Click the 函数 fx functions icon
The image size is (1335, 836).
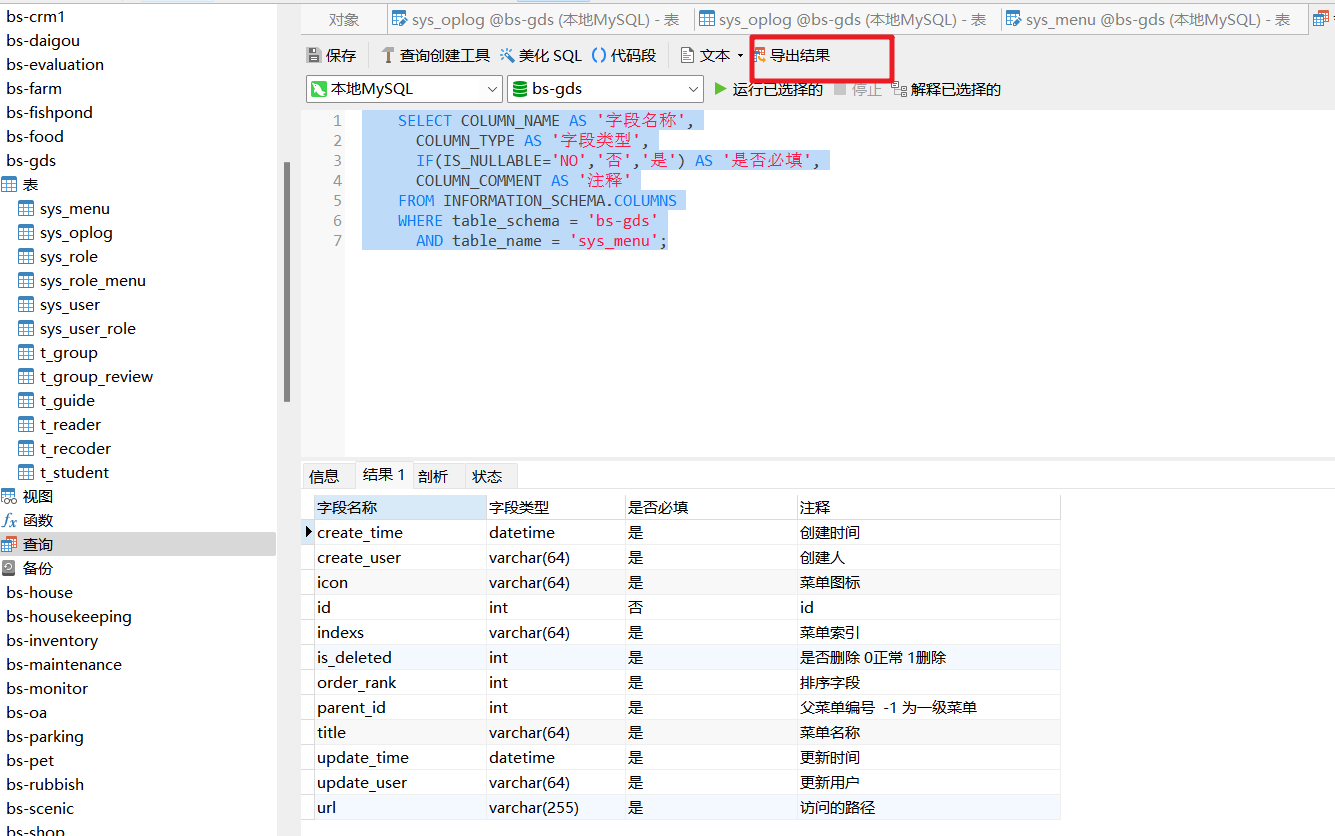pos(9,520)
